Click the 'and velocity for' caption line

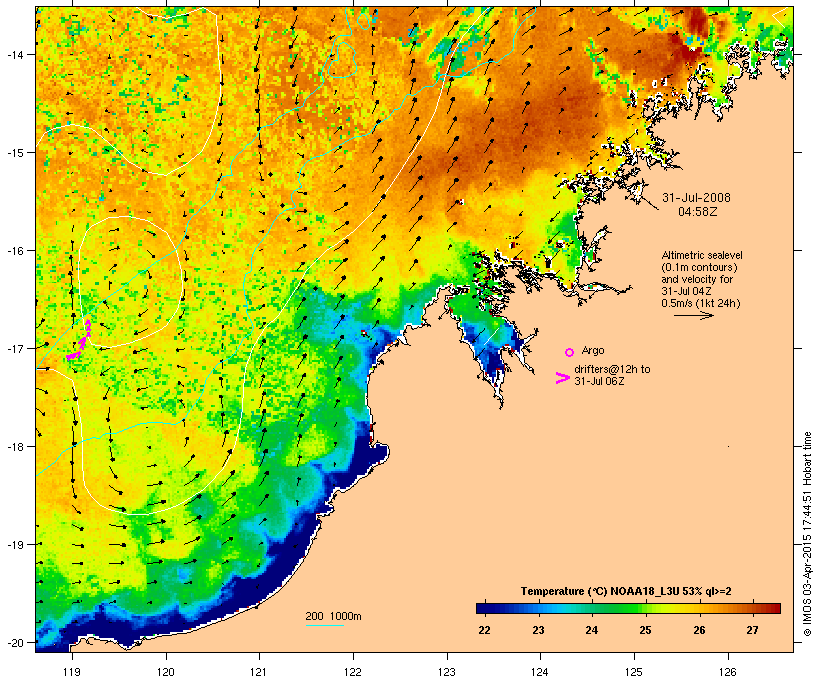[697, 279]
